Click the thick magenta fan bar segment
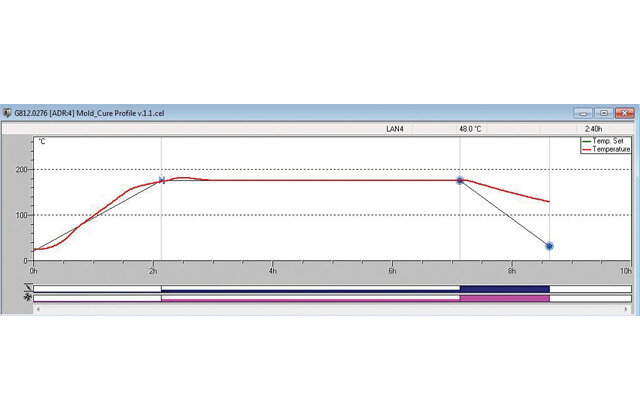Screen dimensions: 640x420 504,298
